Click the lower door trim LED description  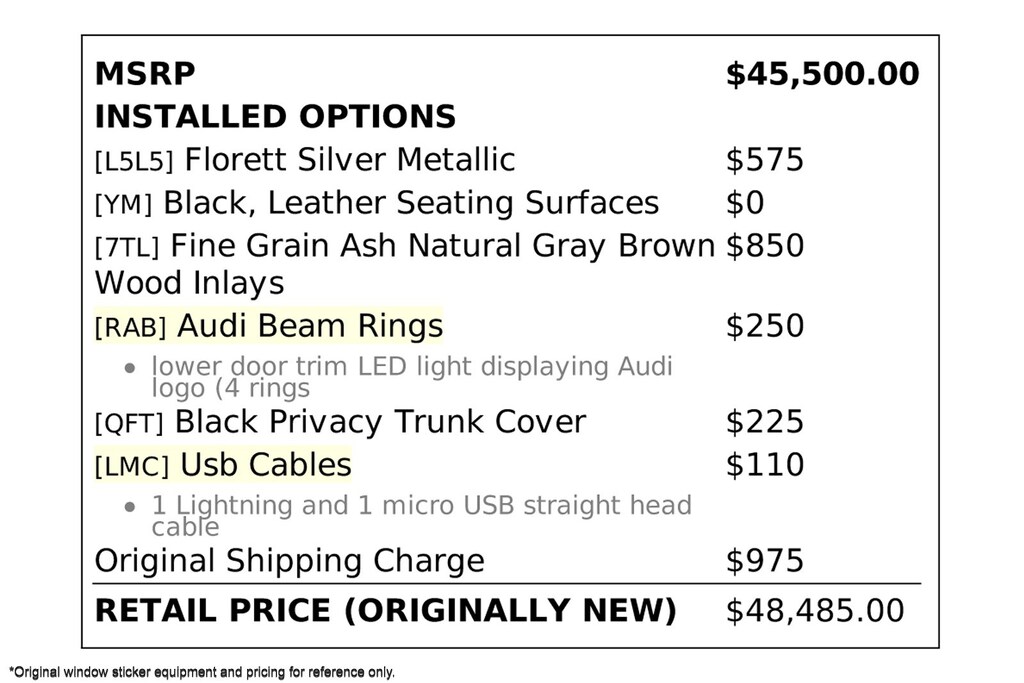pyautogui.click(x=412, y=377)
